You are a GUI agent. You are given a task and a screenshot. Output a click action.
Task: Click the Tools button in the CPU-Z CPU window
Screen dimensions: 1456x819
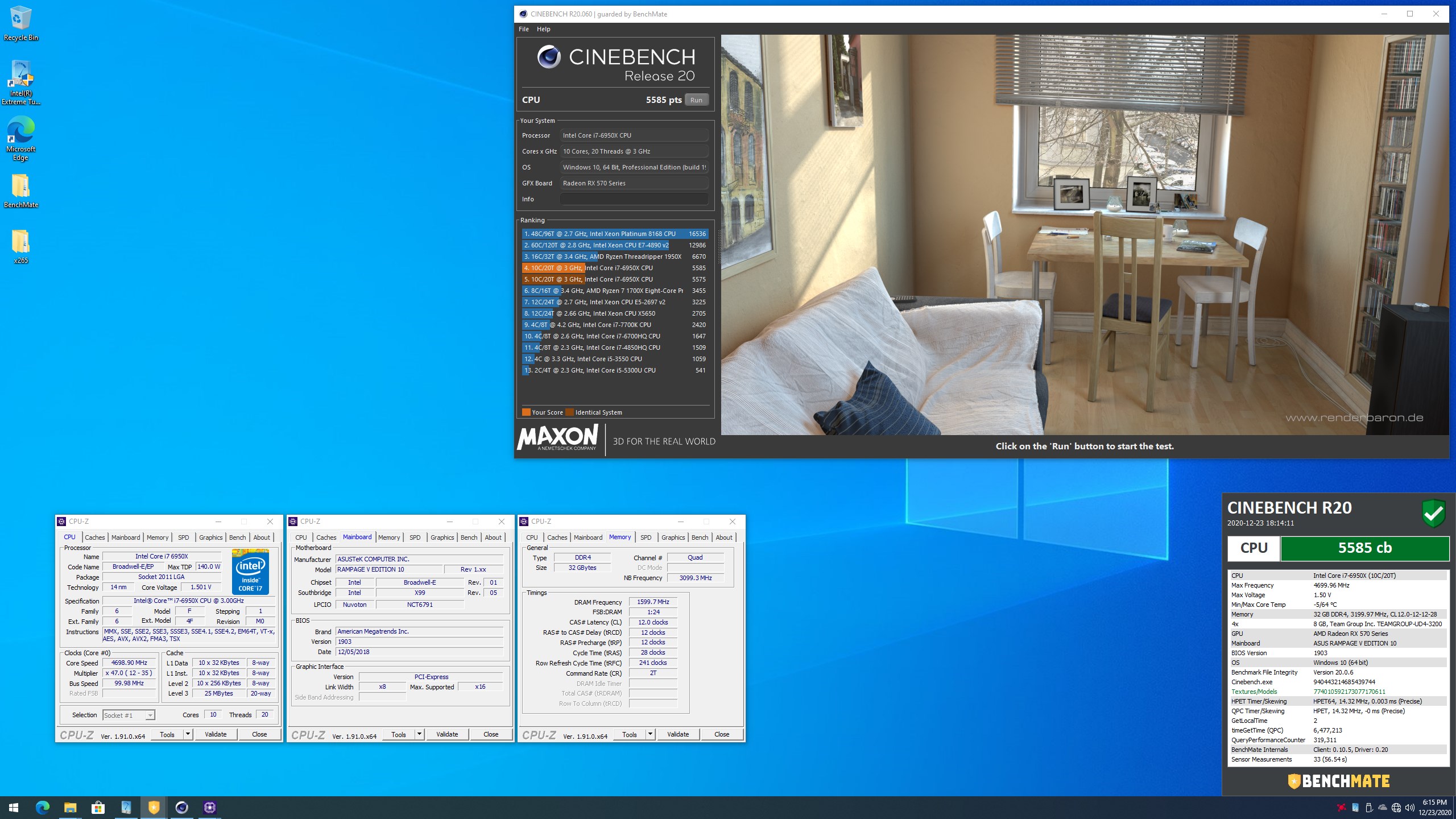[x=167, y=734]
